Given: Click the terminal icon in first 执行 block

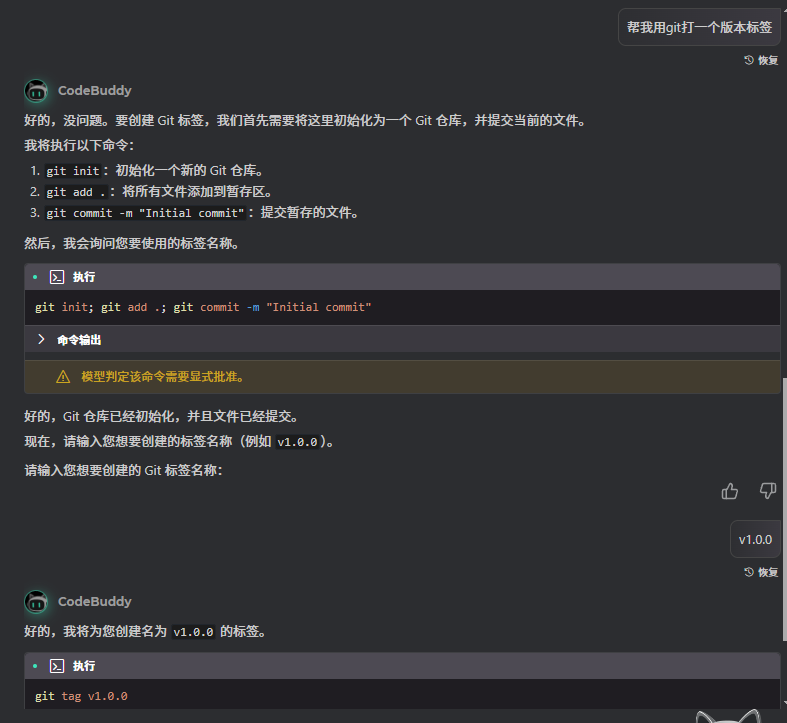Looking at the screenshot, I should [57, 277].
